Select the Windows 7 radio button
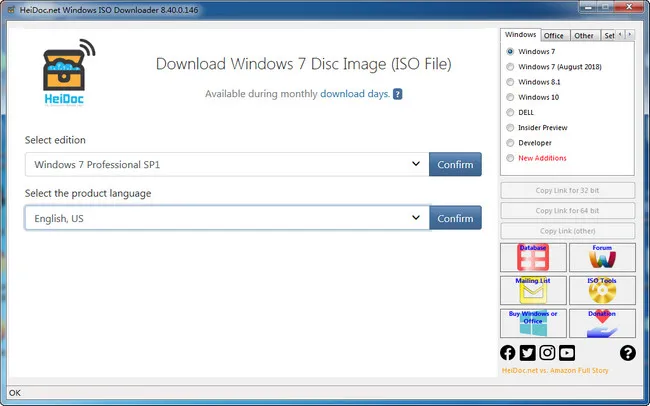Screen dimensions: 650x406 tap(510, 51)
